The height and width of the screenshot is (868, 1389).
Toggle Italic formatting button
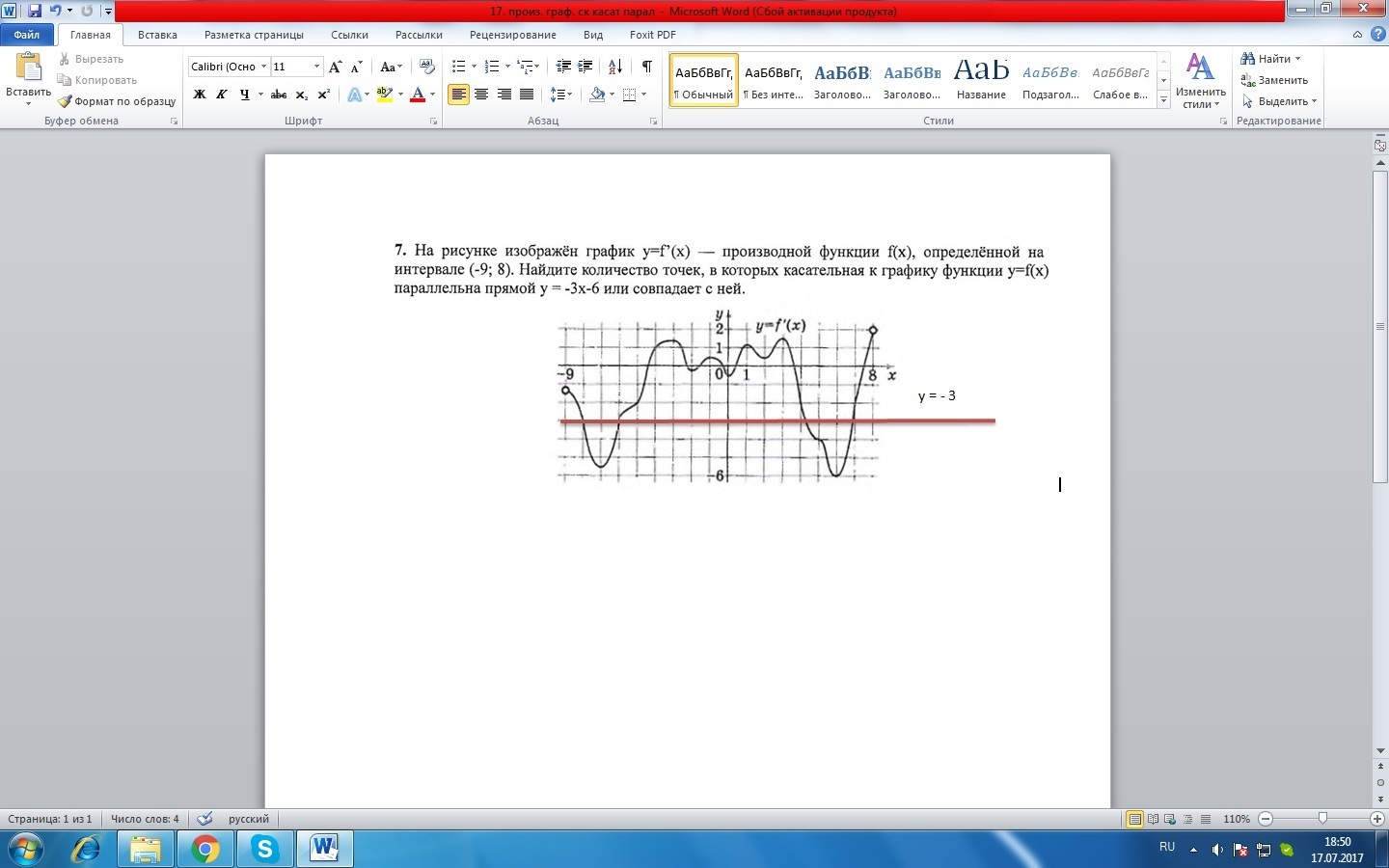click(x=222, y=95)
